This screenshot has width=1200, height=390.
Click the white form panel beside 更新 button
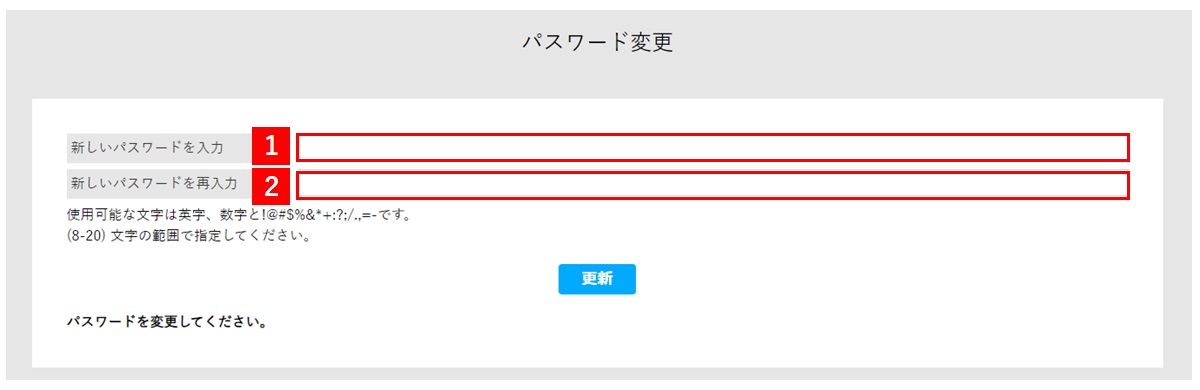pyautogui.click(x=850, y=280)
